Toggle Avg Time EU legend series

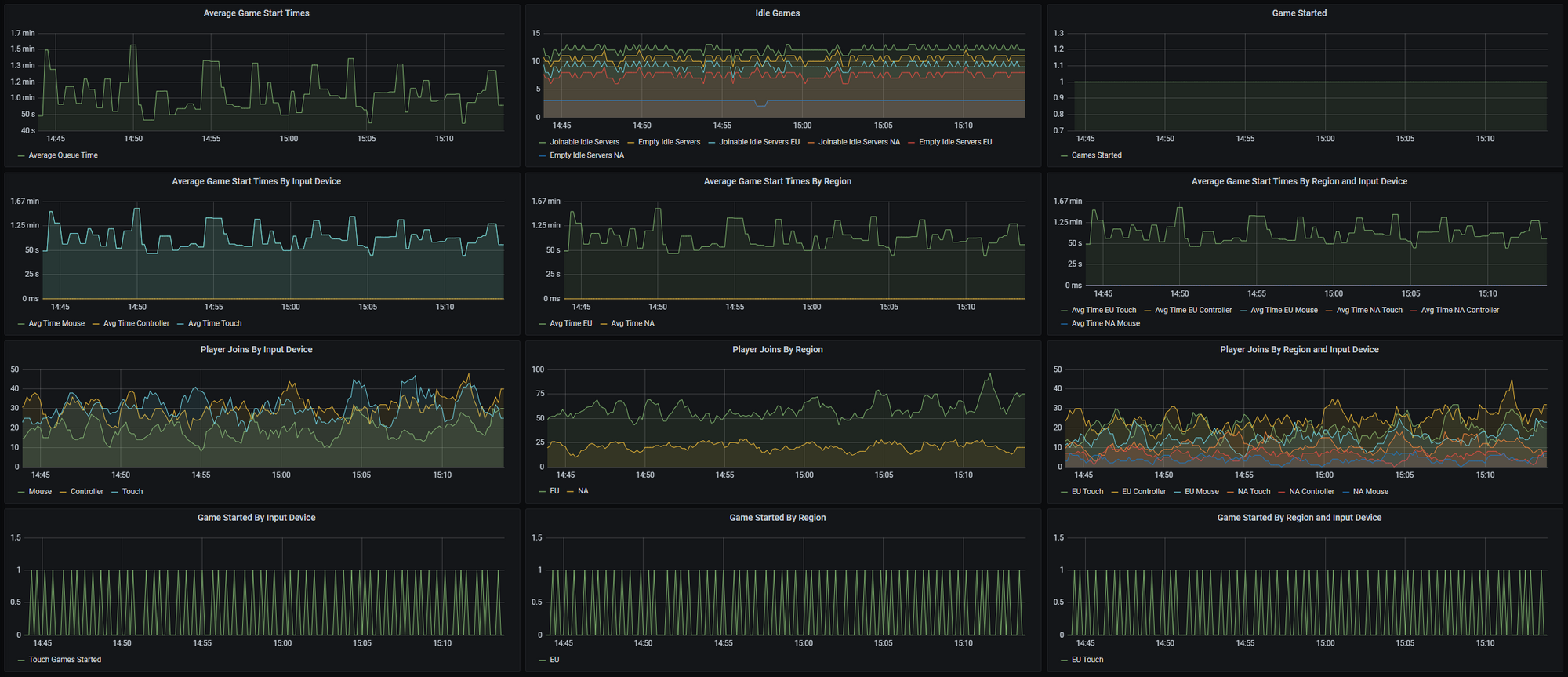tap(571, 323)
